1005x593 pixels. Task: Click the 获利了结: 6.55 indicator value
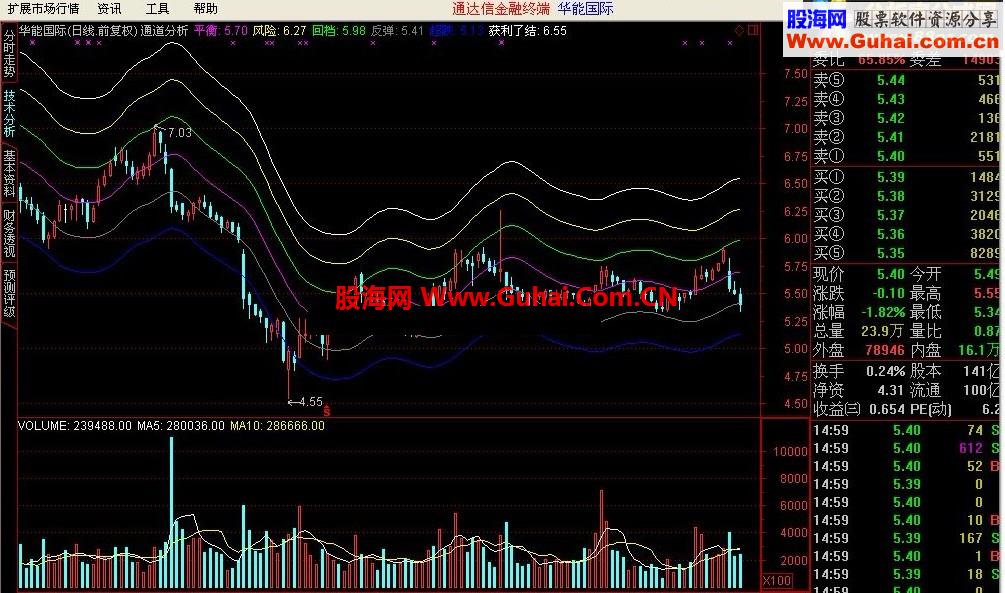pyautogui.click(x=527, y=30)
